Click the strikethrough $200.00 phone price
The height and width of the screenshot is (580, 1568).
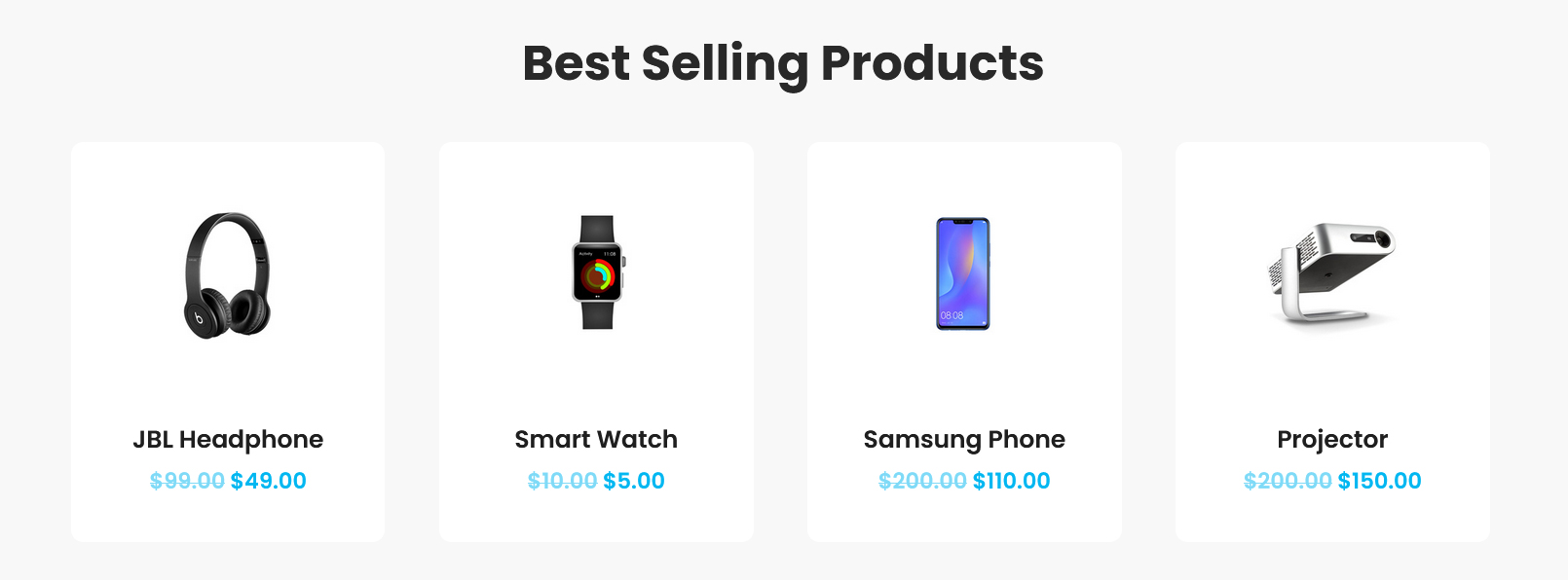[922, 481]
